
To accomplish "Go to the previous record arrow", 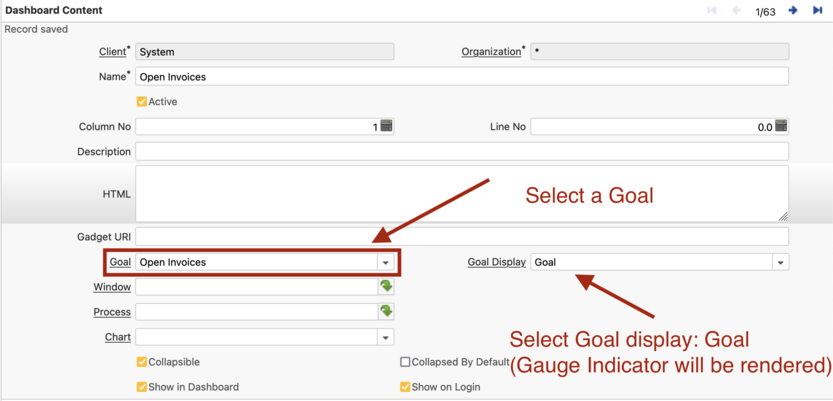I will click(737, 11).
